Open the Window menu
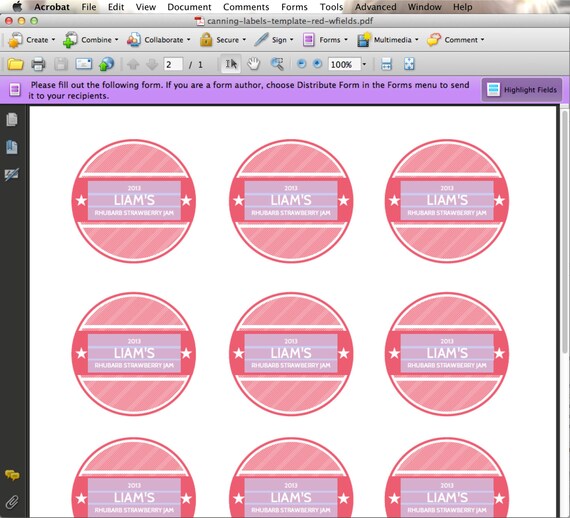The height and width of the screenshot is (518, 570). pyautogui.click(x=424, y=7)
